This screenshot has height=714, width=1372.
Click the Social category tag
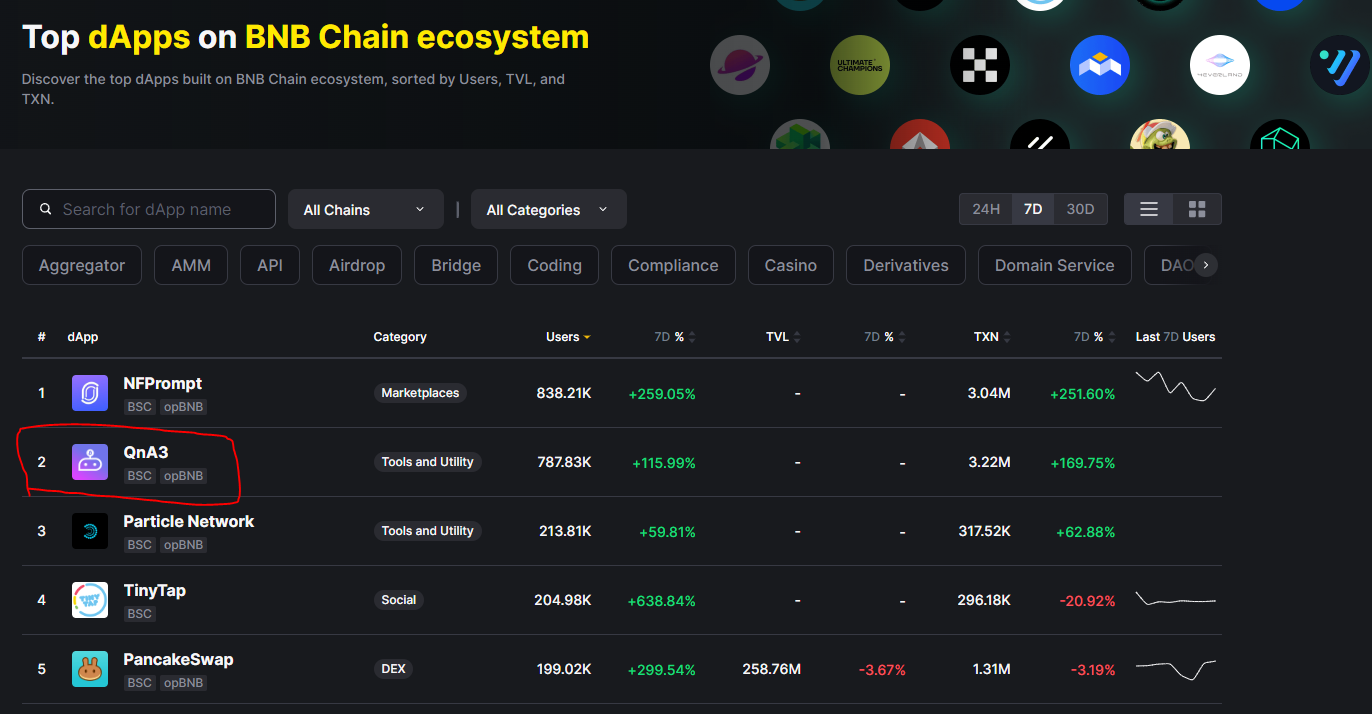pos(399,600)
